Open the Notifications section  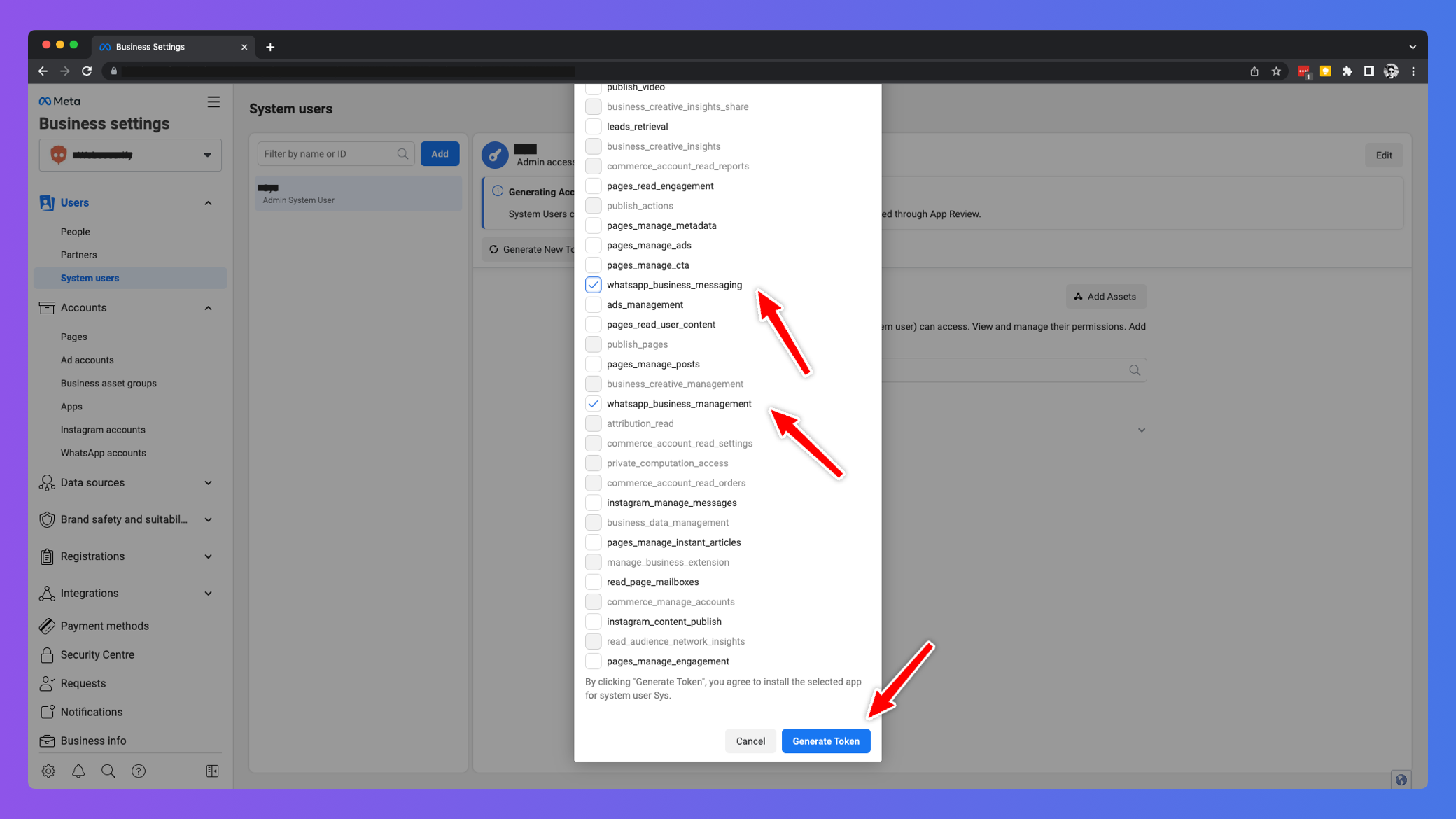[90, 712]
